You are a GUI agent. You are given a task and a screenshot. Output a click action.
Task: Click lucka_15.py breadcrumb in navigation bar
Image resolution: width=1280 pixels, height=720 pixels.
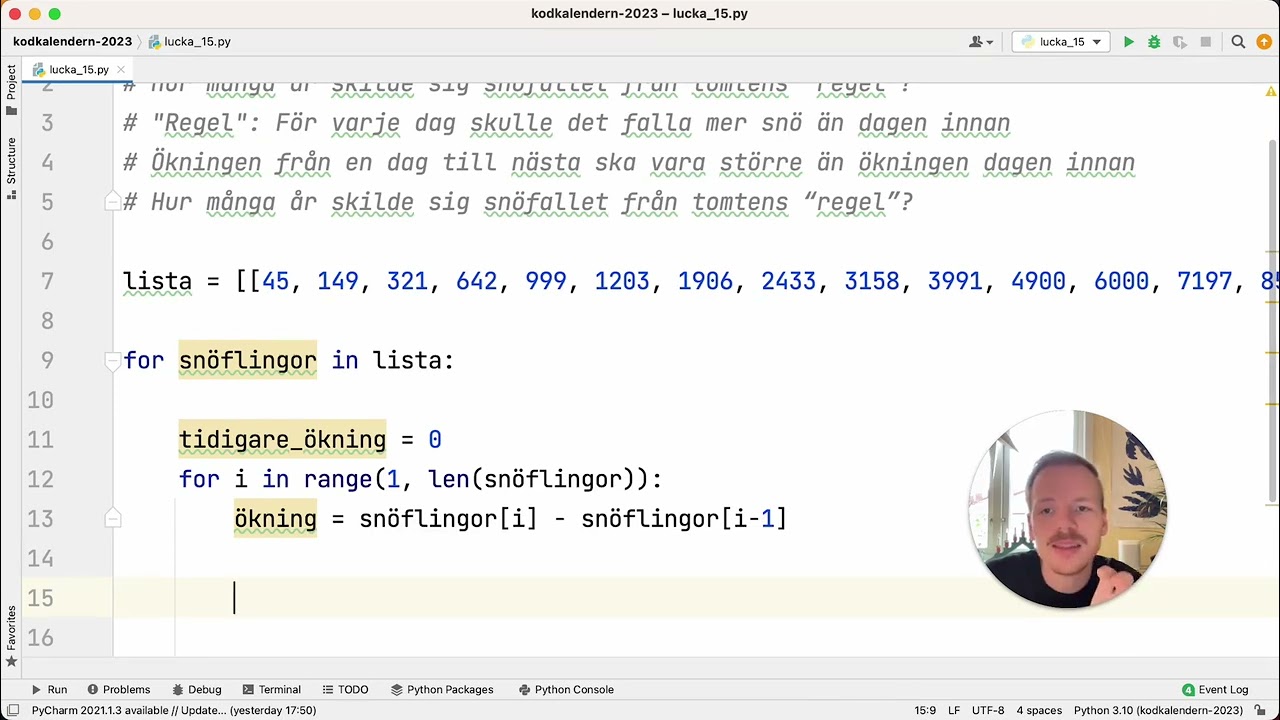190,42
